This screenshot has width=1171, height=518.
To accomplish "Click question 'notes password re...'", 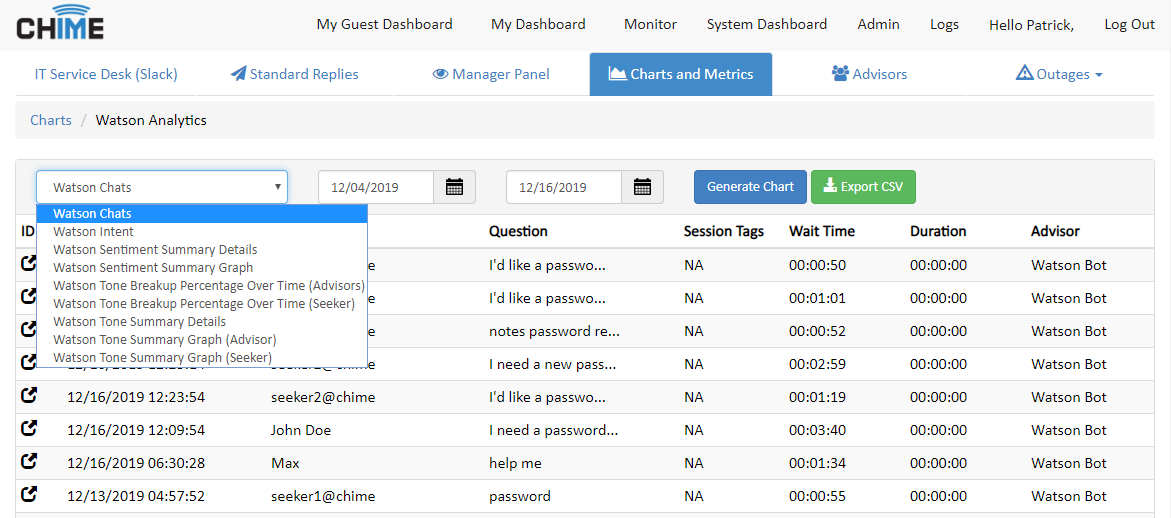I will pyautogui.click(x=554, y=331).
